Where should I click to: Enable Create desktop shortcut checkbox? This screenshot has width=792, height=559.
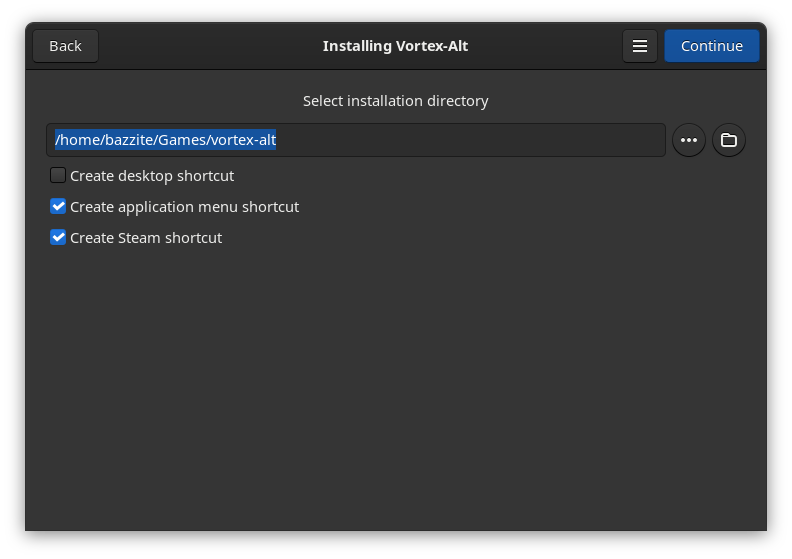click(x=58, y=175)
